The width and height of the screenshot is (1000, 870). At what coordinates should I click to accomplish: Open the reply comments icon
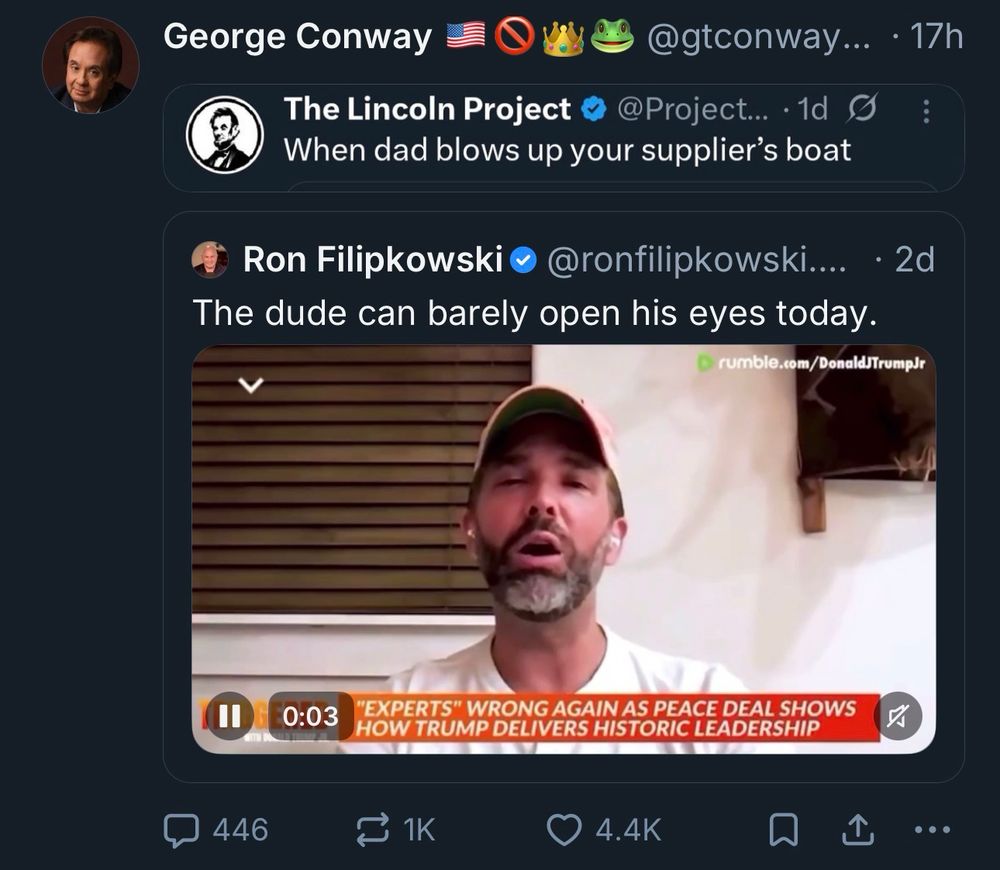(184, 829)
